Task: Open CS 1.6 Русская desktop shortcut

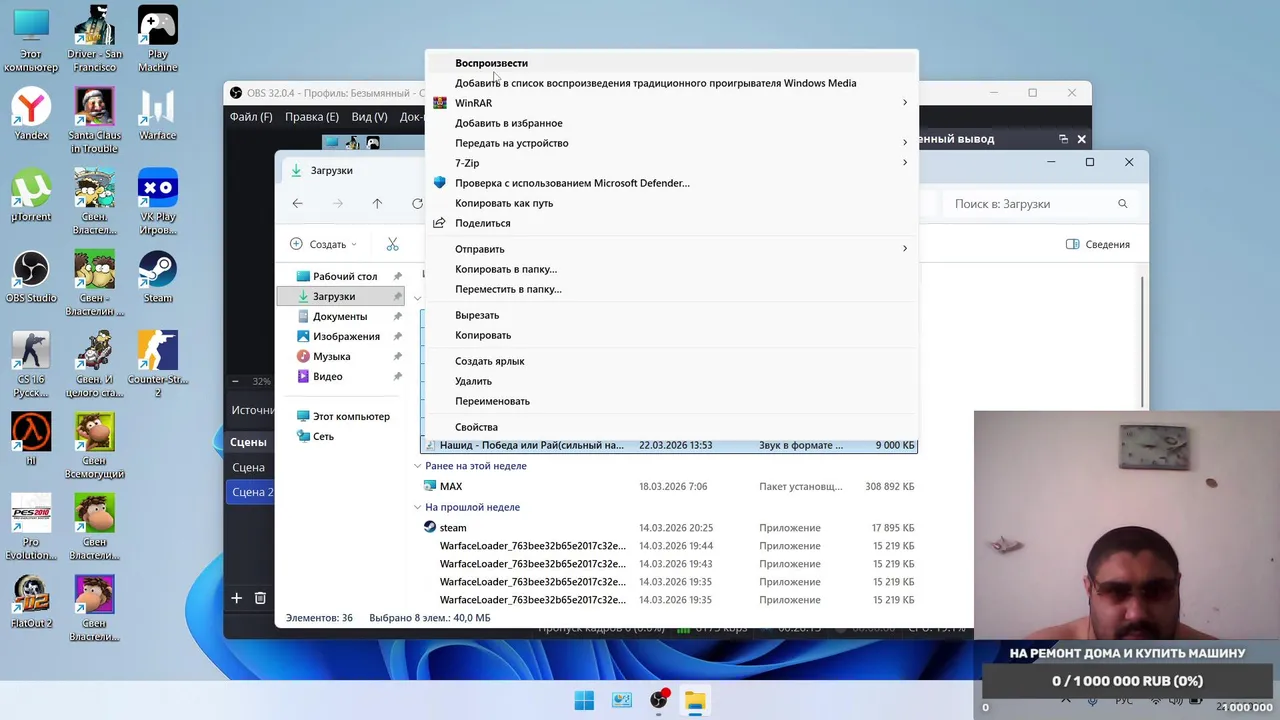Action: 31,363
